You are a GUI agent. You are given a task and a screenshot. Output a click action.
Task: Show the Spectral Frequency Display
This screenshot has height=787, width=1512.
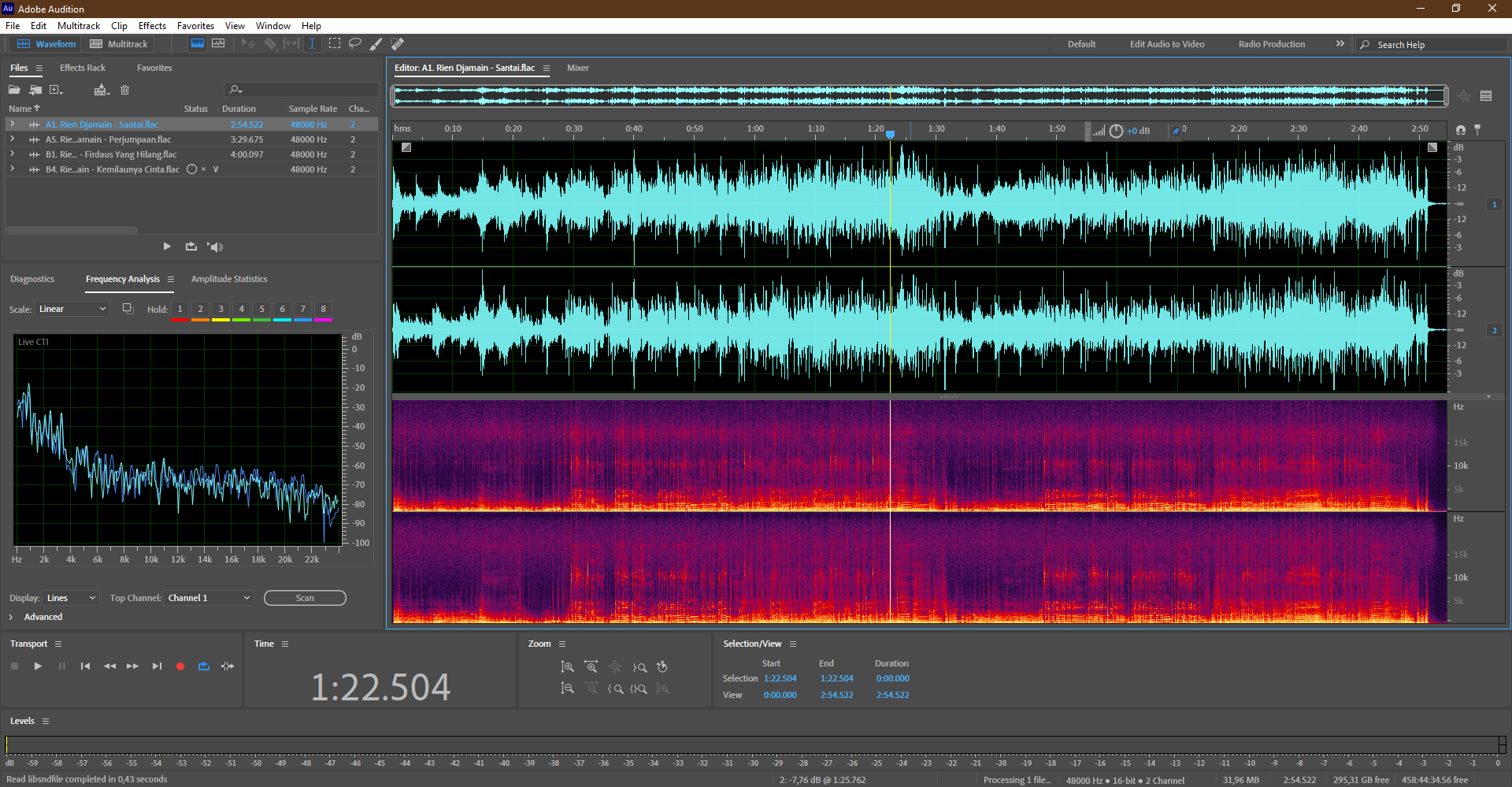coord(198,44)
